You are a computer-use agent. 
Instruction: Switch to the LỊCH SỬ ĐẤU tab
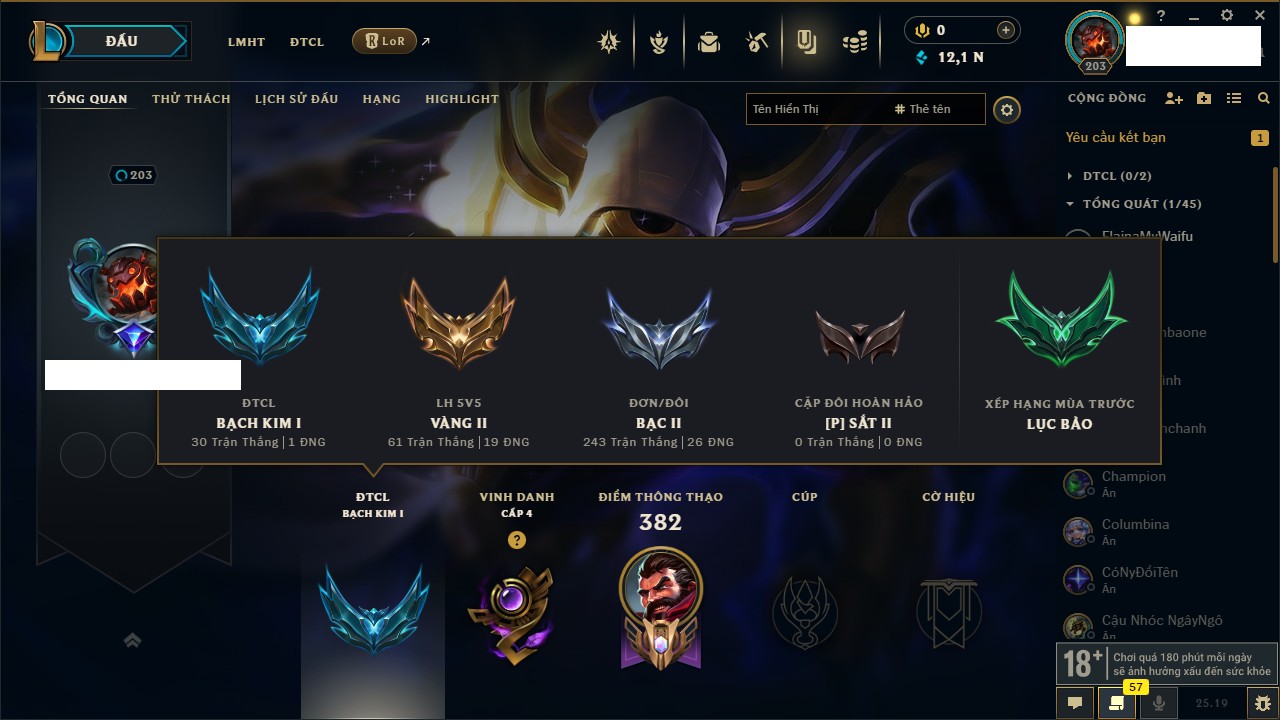point(296,99)
